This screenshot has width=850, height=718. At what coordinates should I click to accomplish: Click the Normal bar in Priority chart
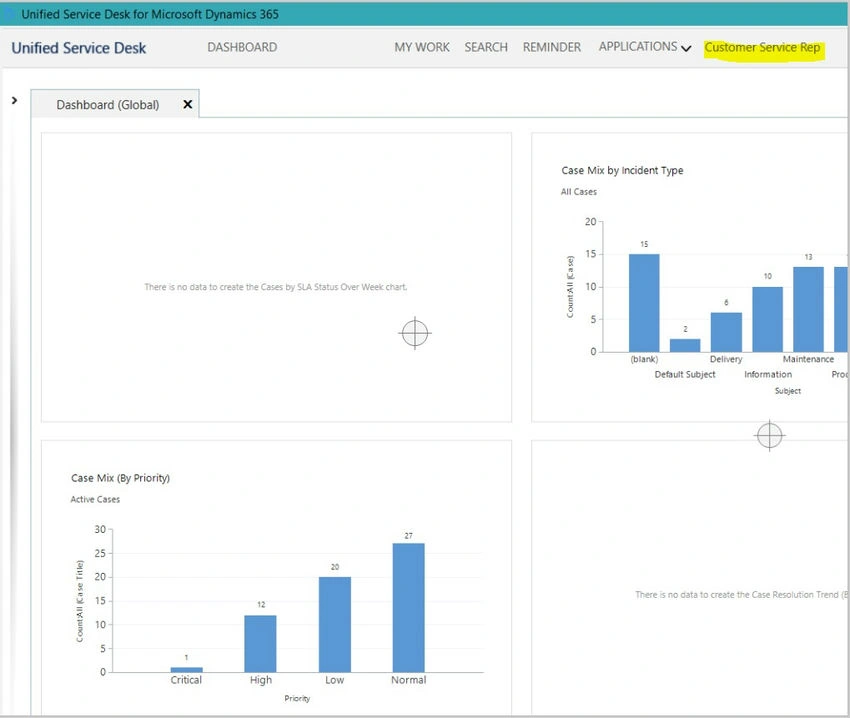[408, 608]
